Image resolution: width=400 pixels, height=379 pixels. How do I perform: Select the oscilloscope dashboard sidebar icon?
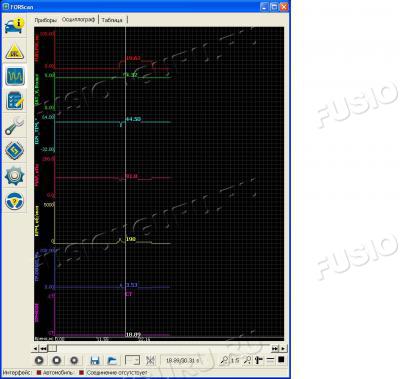[15, 76]
